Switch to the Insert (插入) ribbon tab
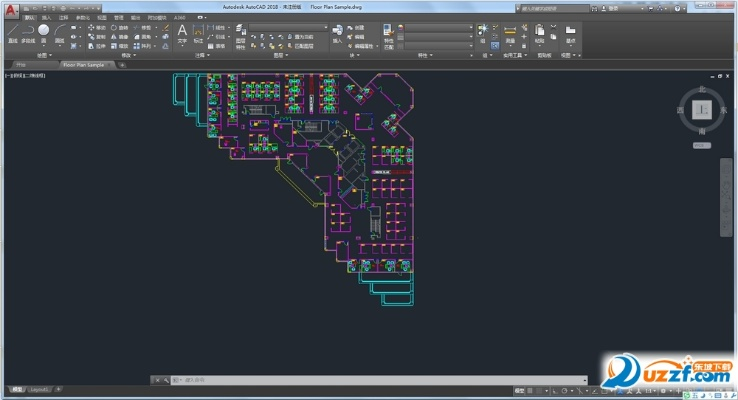This screenshot has width=738, height=400. point(46,18)
